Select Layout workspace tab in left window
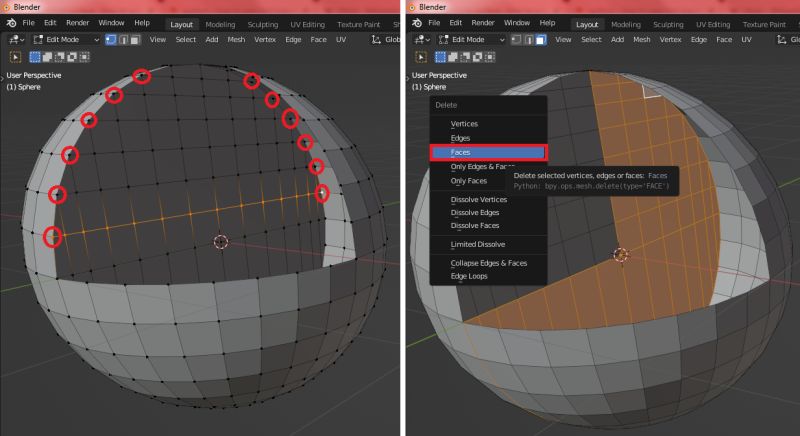 pyautogui.click(x=182, y=24)
